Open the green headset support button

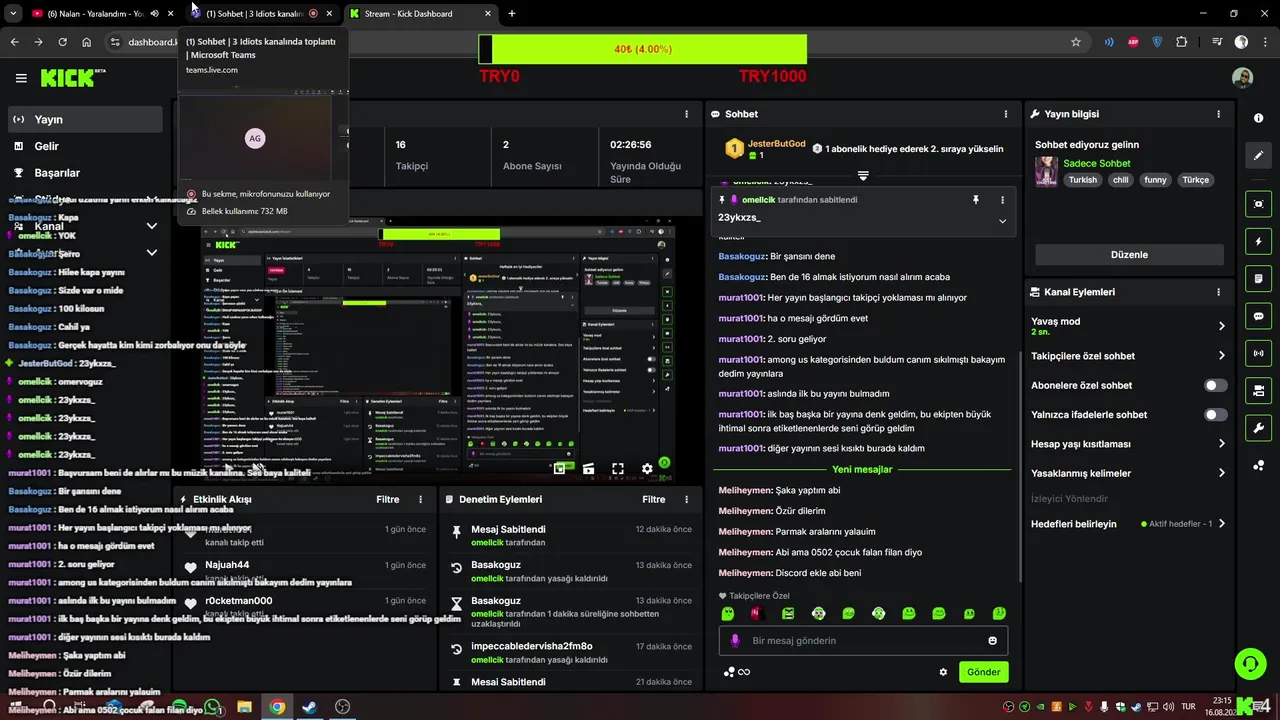coord(1249,664)
